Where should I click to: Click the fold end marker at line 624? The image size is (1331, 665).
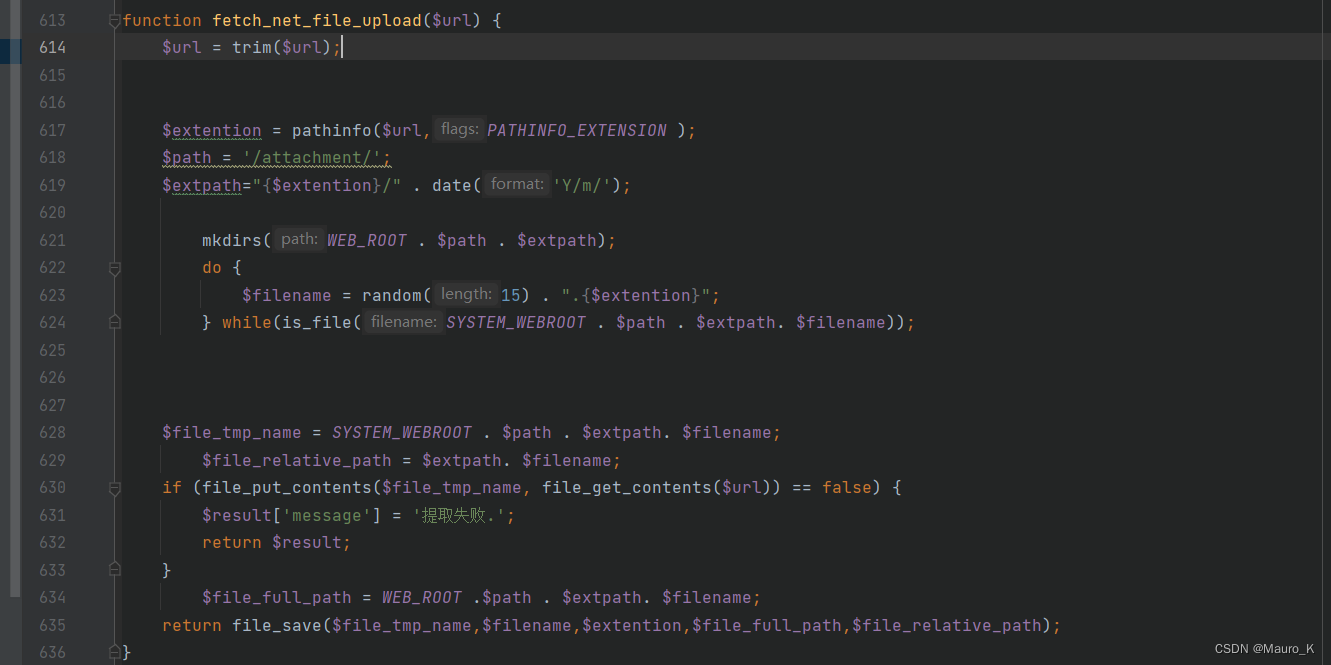click(114, 322)
